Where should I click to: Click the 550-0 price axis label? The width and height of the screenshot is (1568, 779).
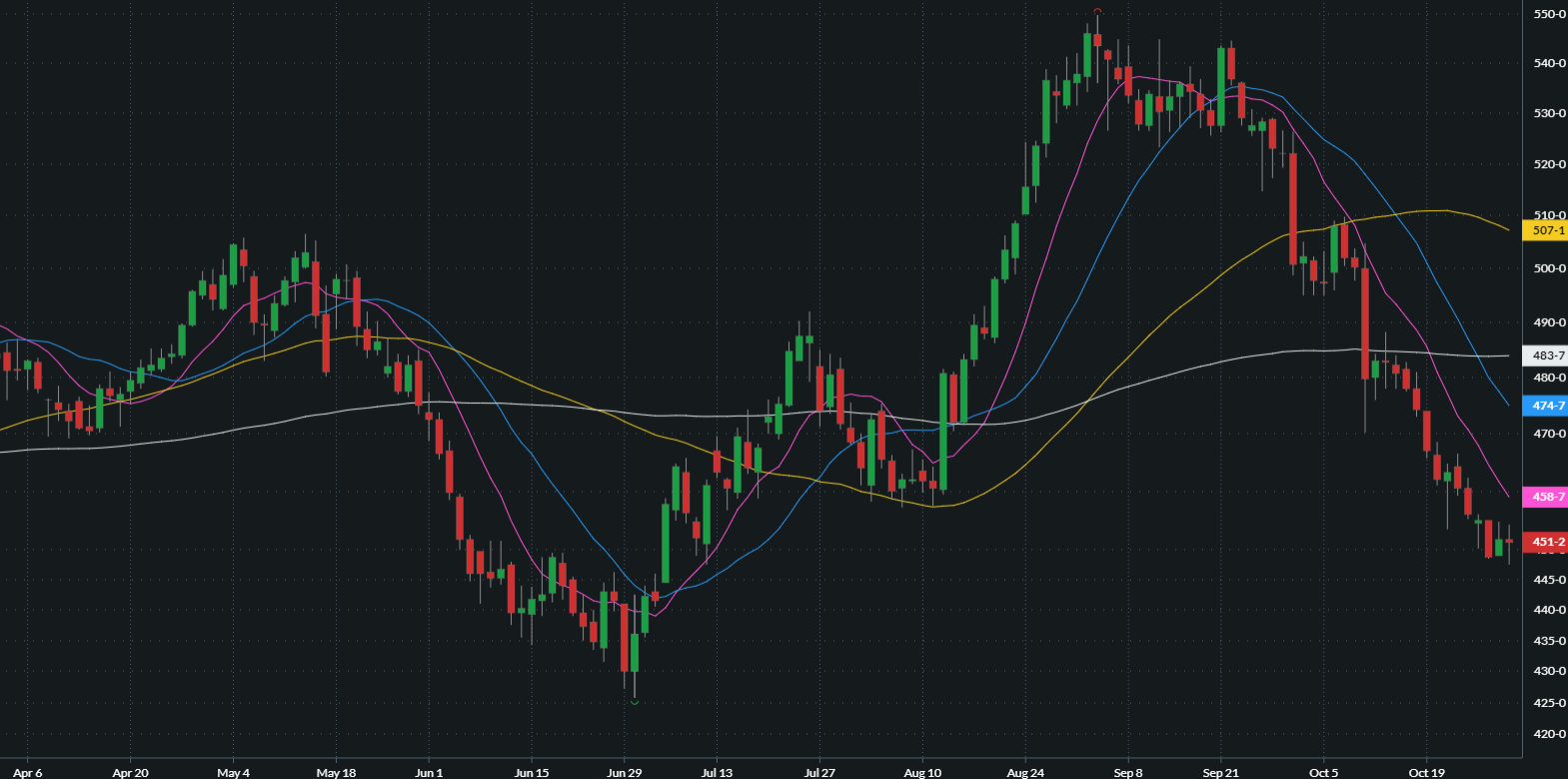1549,14
